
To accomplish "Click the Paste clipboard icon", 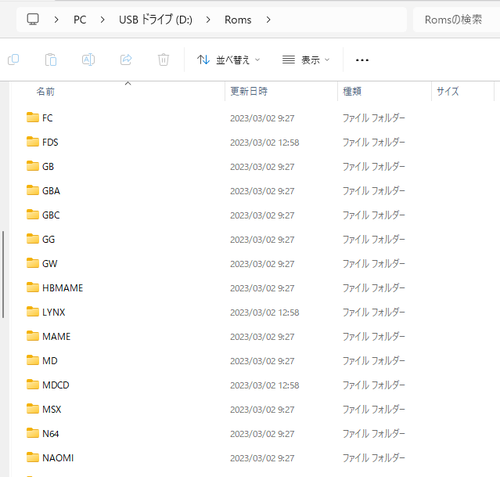I will (x=51, y=60).
